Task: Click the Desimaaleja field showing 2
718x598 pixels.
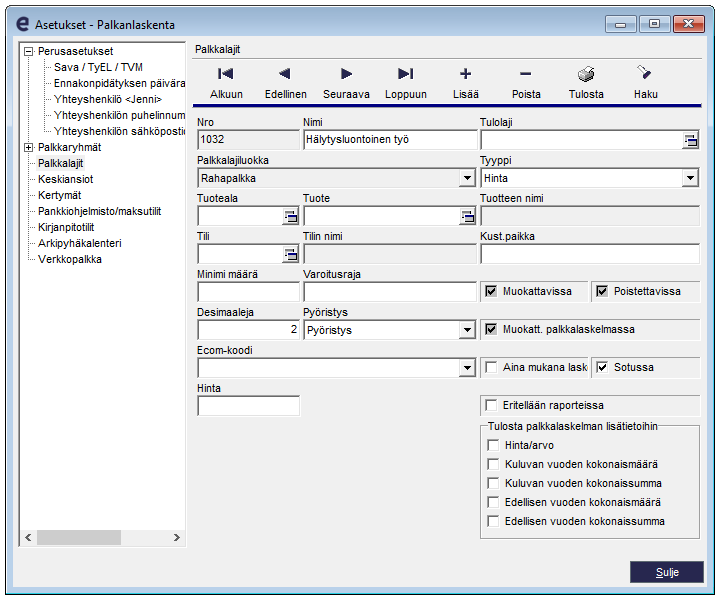Action: (248, 330)
